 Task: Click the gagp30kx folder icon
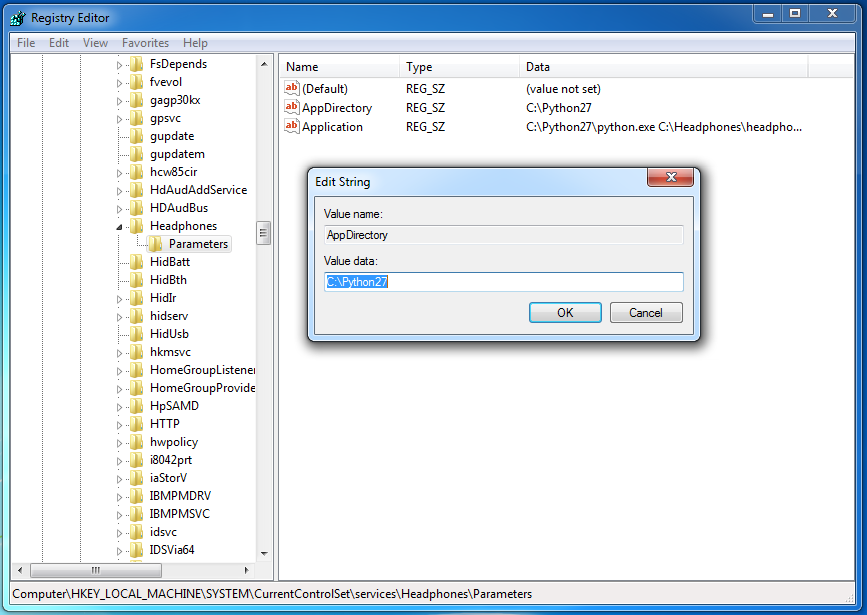(137, 100)
